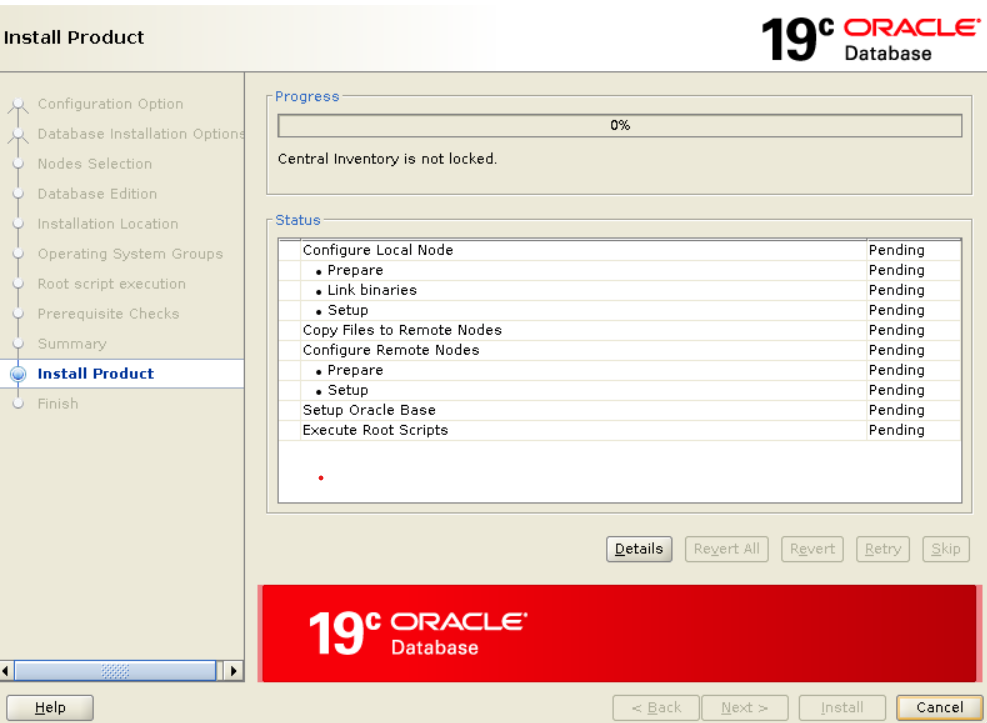
Task: Select Configuration Option step in sidebar
Action: (111, 104)
